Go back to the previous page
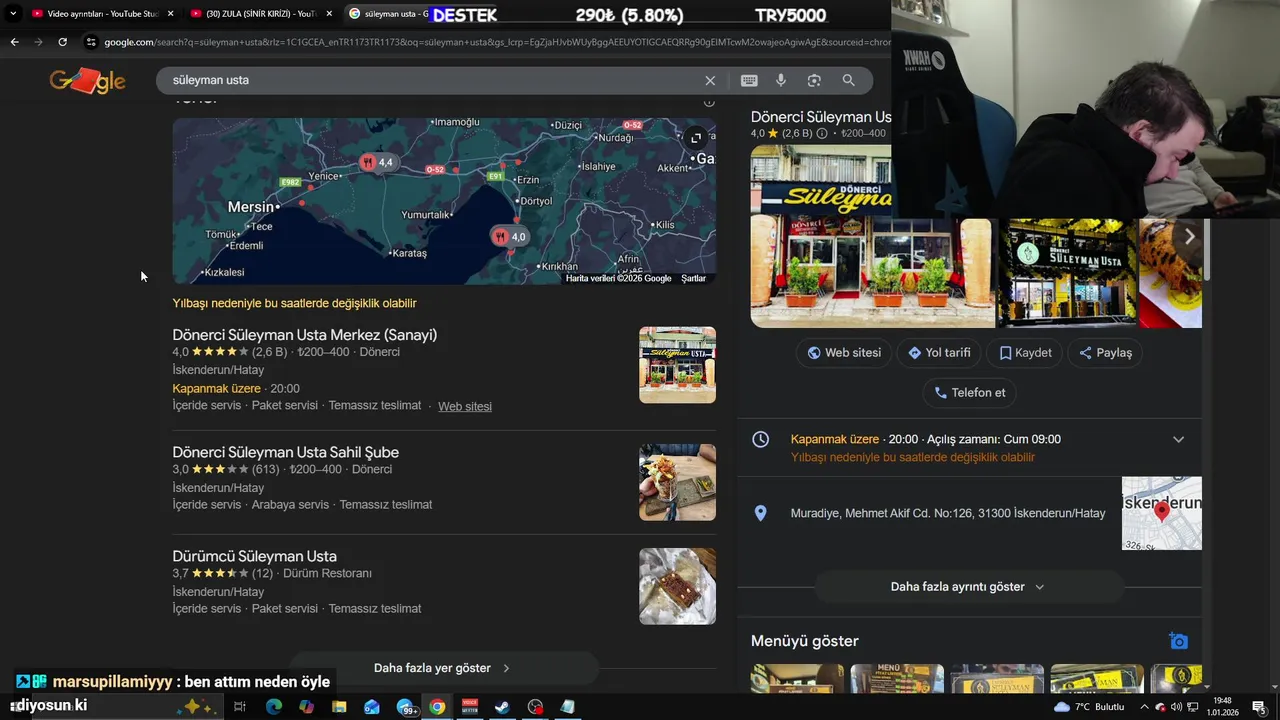This screenshot has width=1280, height=720. pos(14,42)
